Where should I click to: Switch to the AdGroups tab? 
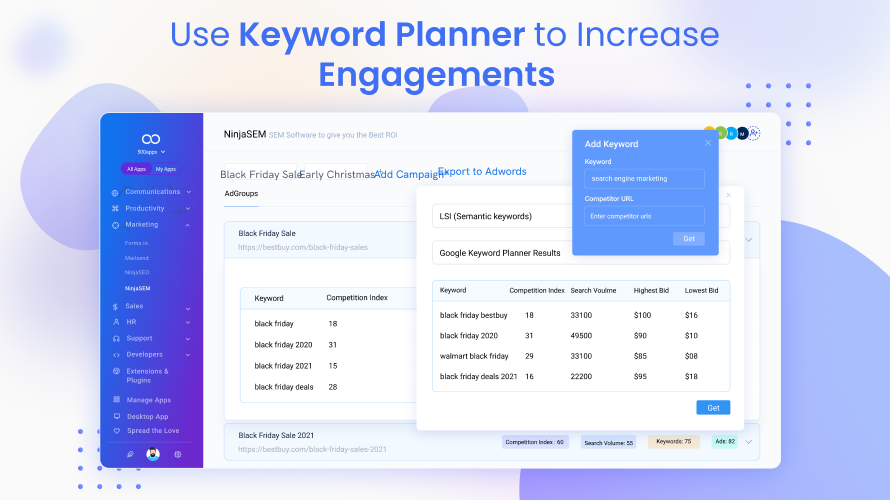click(x=241, y=194)
